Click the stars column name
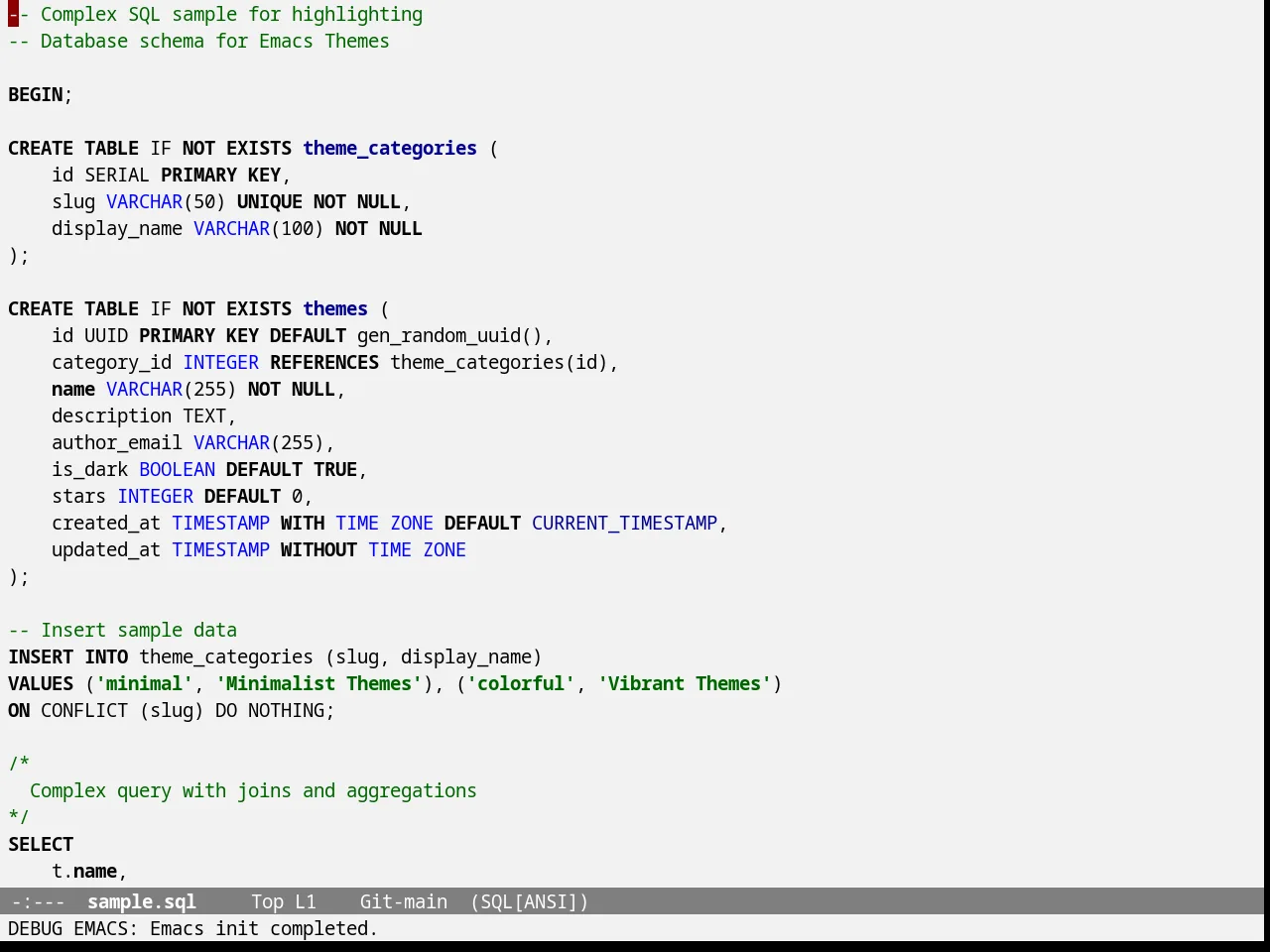1270x952 pixels. pyautogui.click(x=78, y=496)
